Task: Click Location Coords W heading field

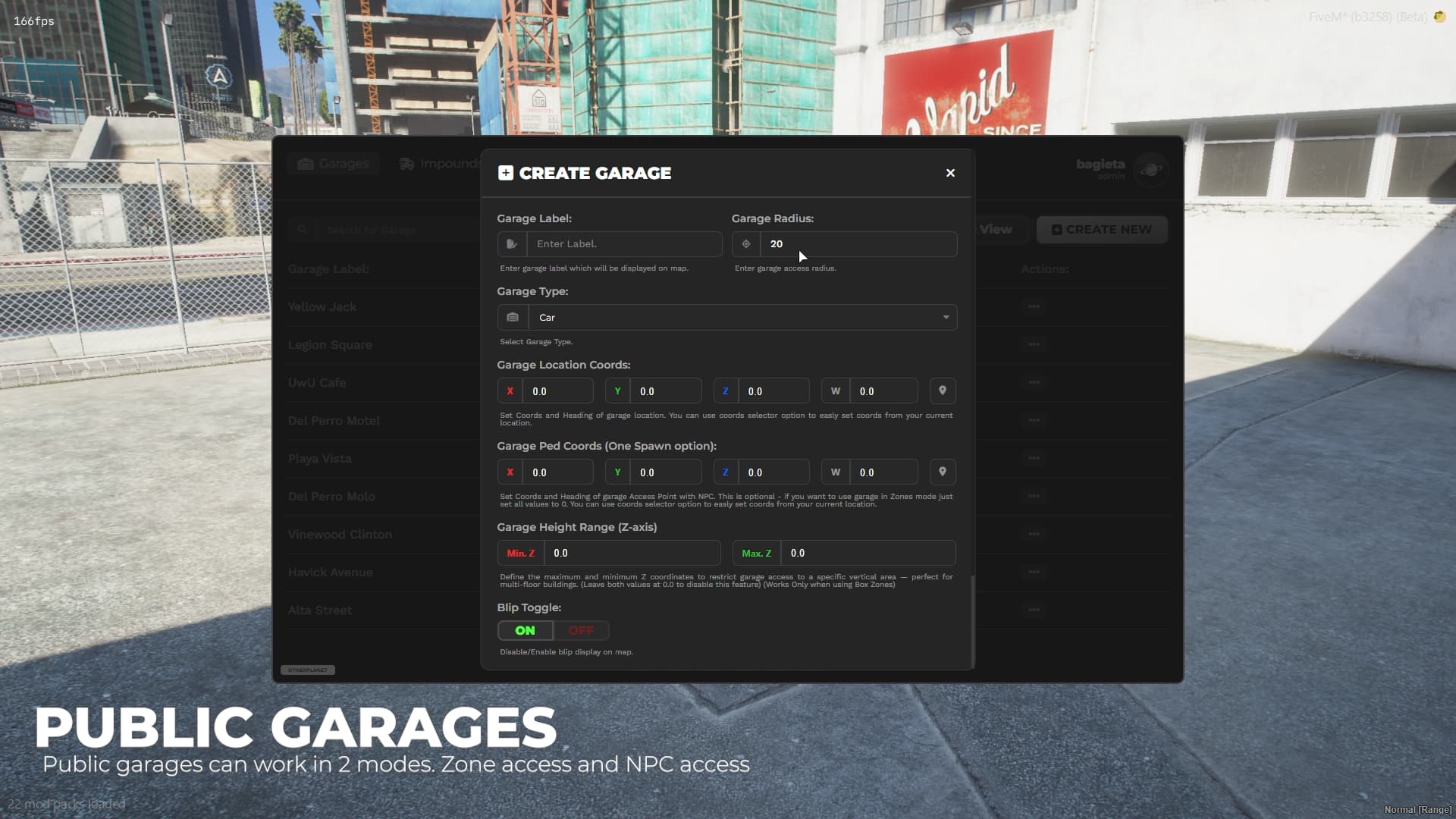Action: (x=883, y=391)
